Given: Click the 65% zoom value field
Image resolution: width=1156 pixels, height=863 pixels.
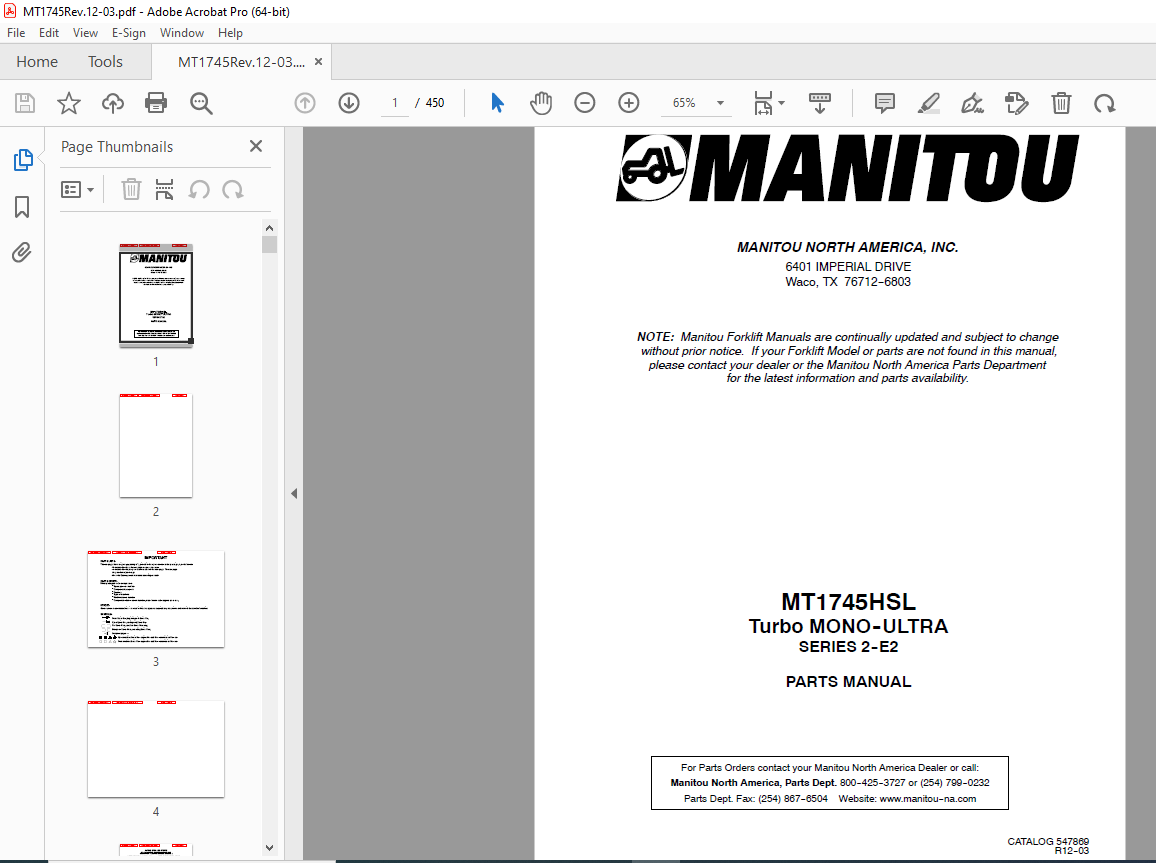Looking at the screenshot, I should [684, 103].
